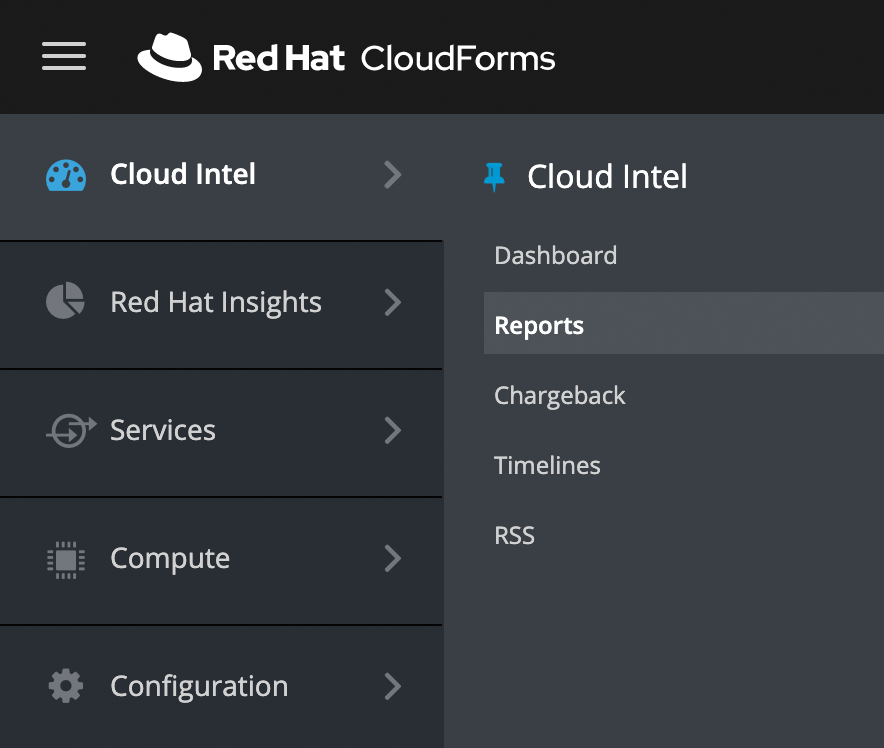This screenshot has height=748, width=884.
Task: Open the Chargeback submenu item
Action: (559, 396)
